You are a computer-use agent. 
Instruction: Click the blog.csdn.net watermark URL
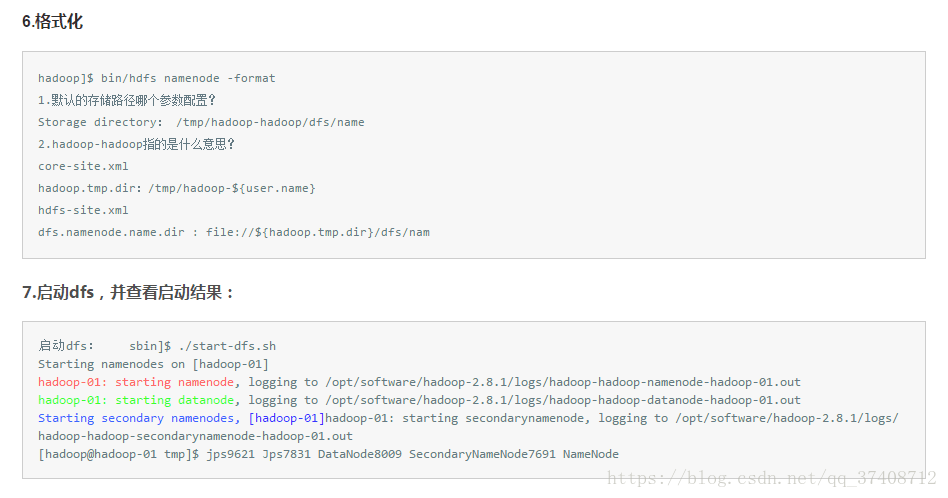click(771, 479)
